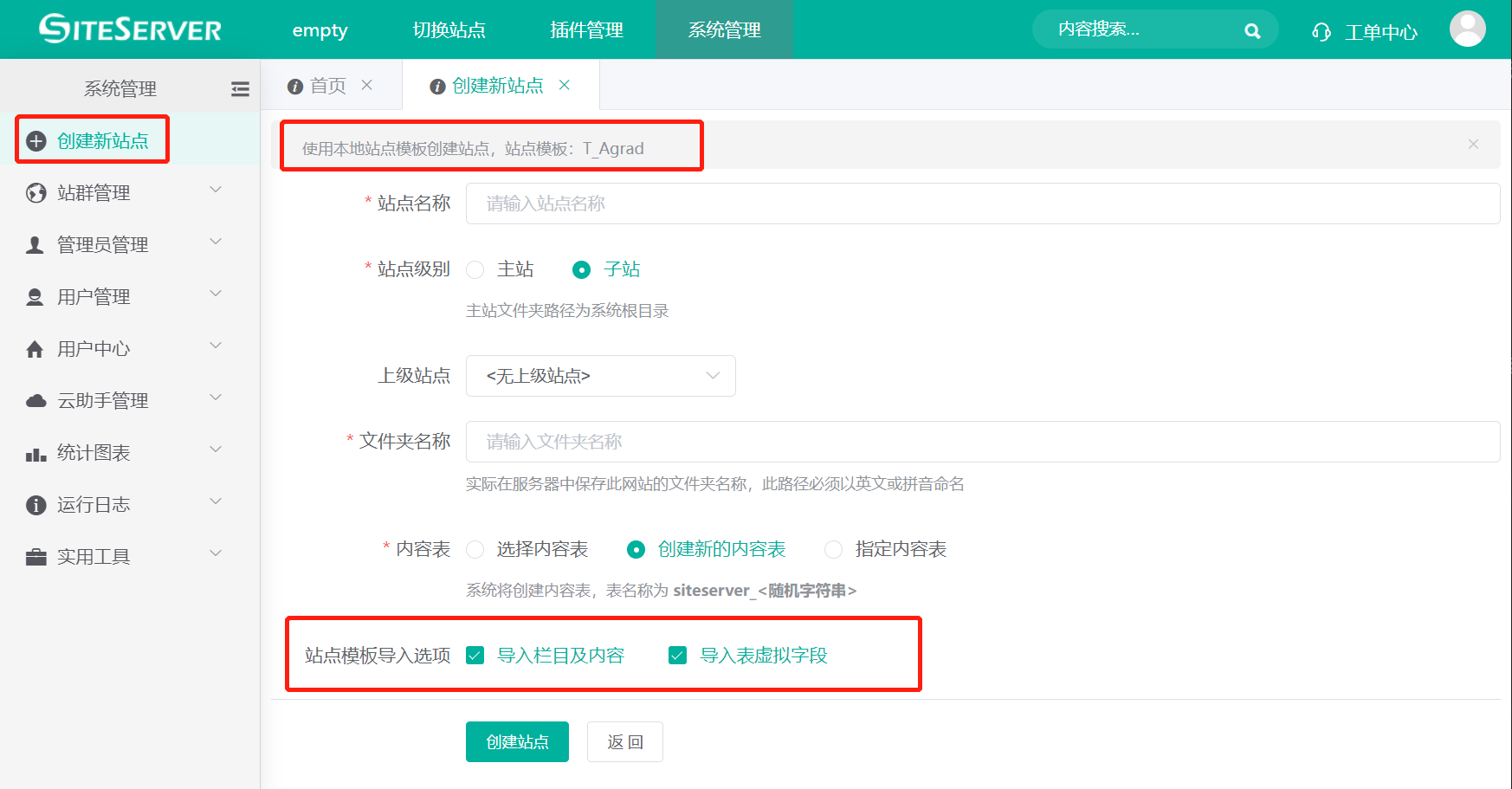Screen dimensions: 1512x789
Task: Select the 主站 radio button
Action: (475, 270)
